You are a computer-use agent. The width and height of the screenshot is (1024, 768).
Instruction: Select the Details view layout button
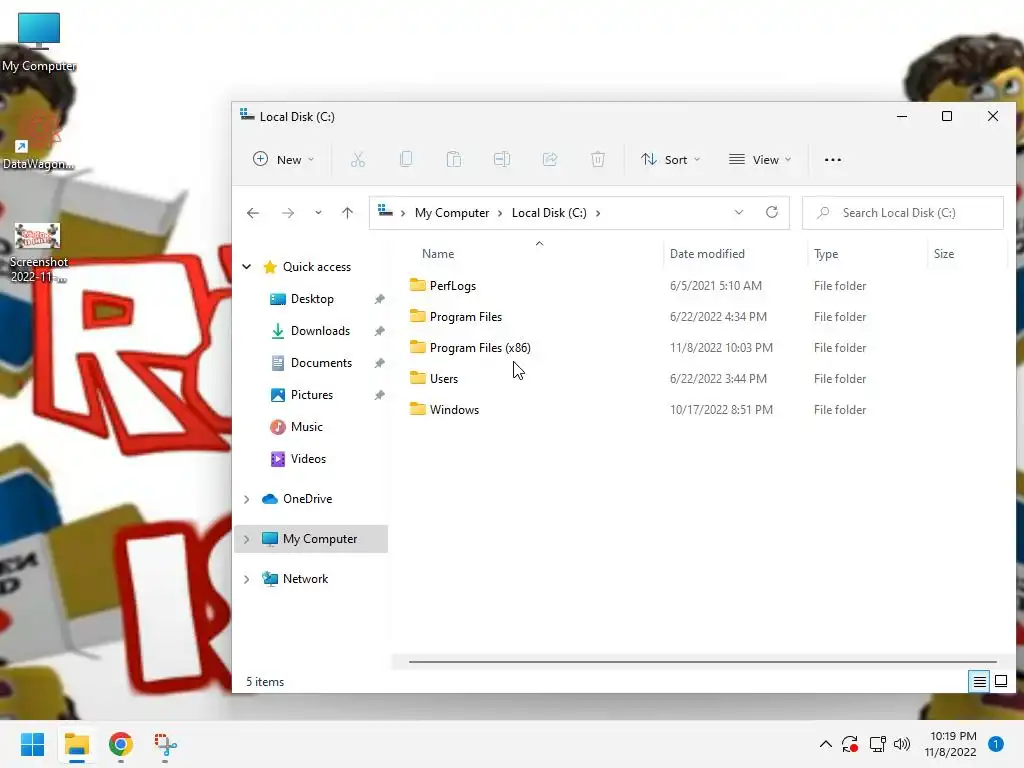click(x=980, y=682)
